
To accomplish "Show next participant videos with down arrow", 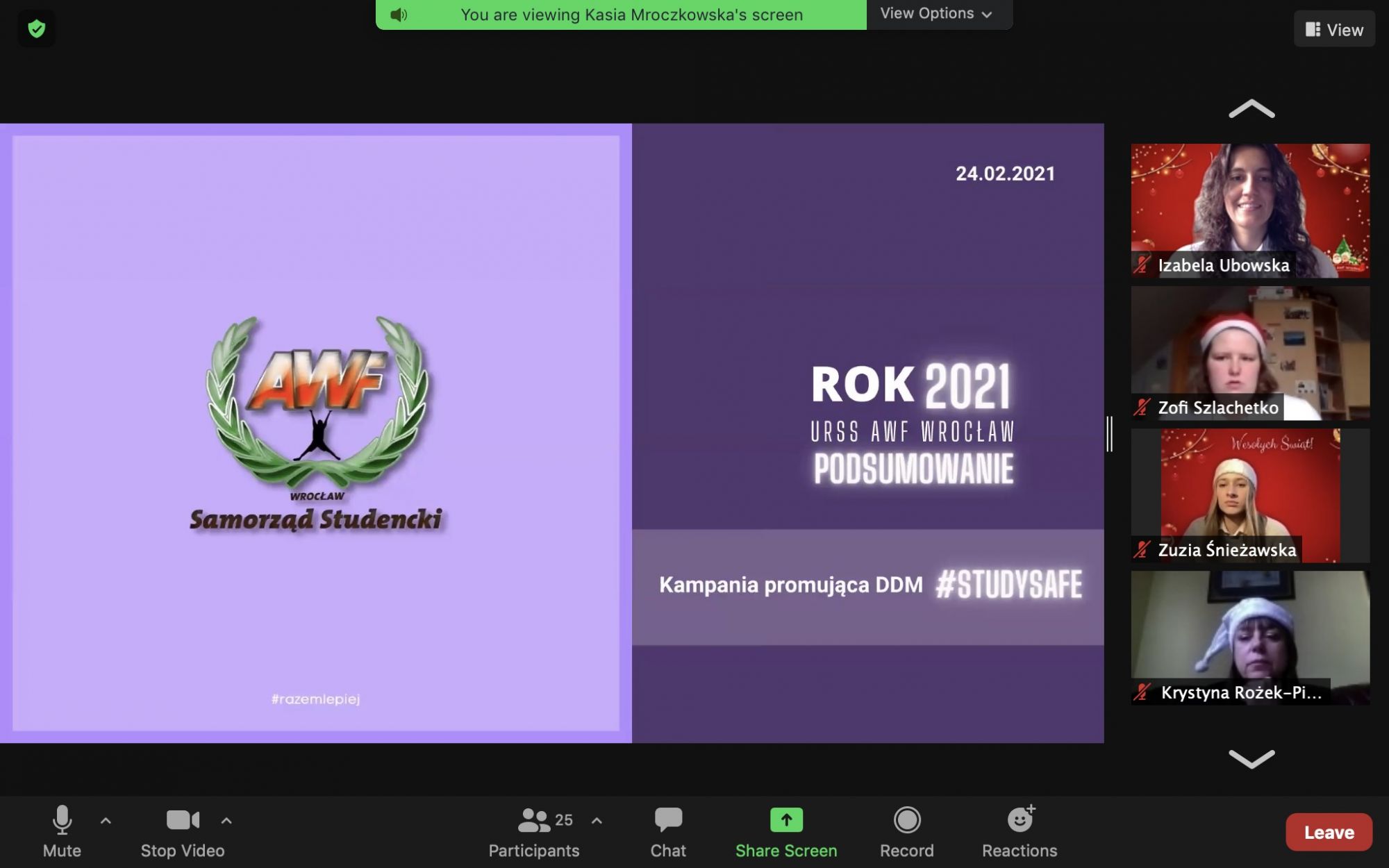I will 1251,758.
